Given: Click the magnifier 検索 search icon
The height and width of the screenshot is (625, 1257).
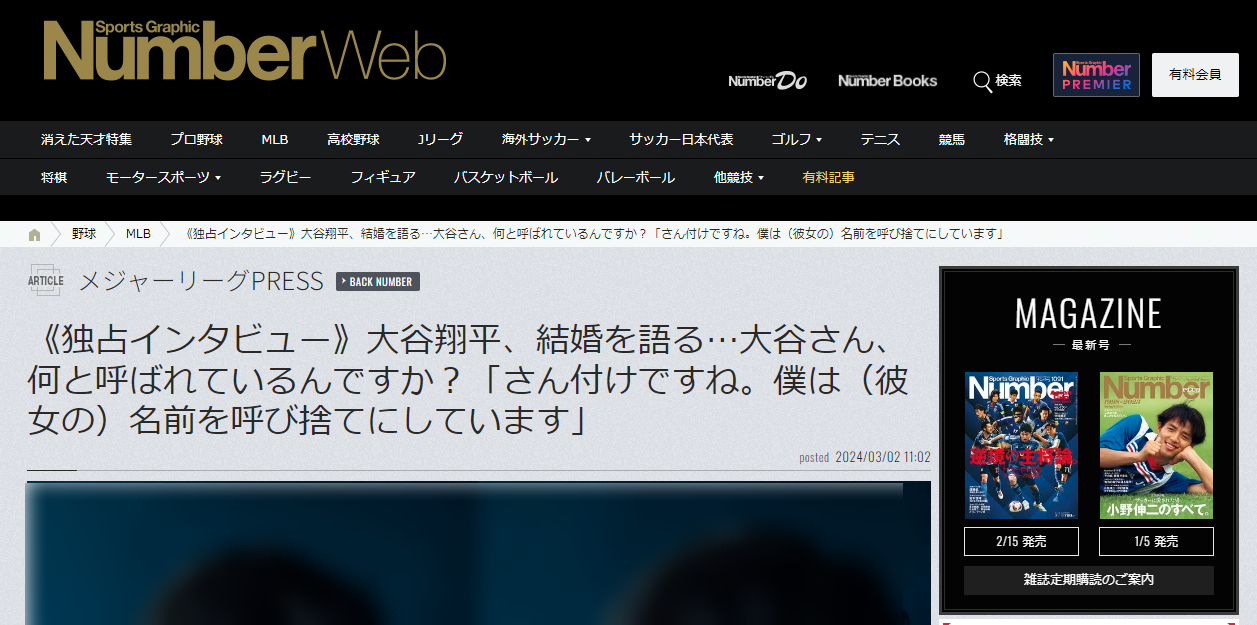Looking at the screenshot, I should pos(997,81).
